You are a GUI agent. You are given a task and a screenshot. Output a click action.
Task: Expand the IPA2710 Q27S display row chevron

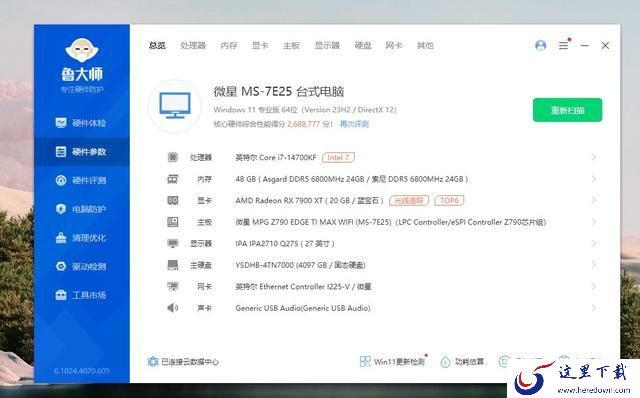tap(594, 244)
